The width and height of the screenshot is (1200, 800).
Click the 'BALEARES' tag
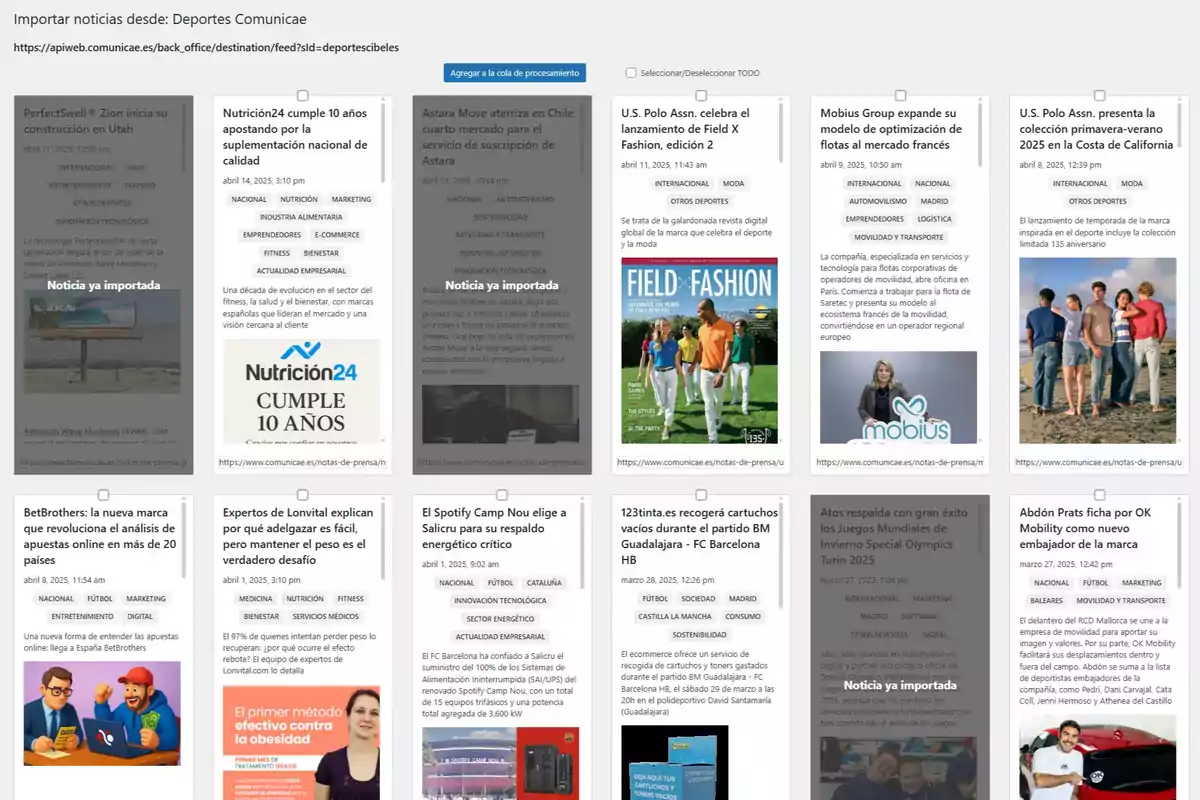[1047, 601]
